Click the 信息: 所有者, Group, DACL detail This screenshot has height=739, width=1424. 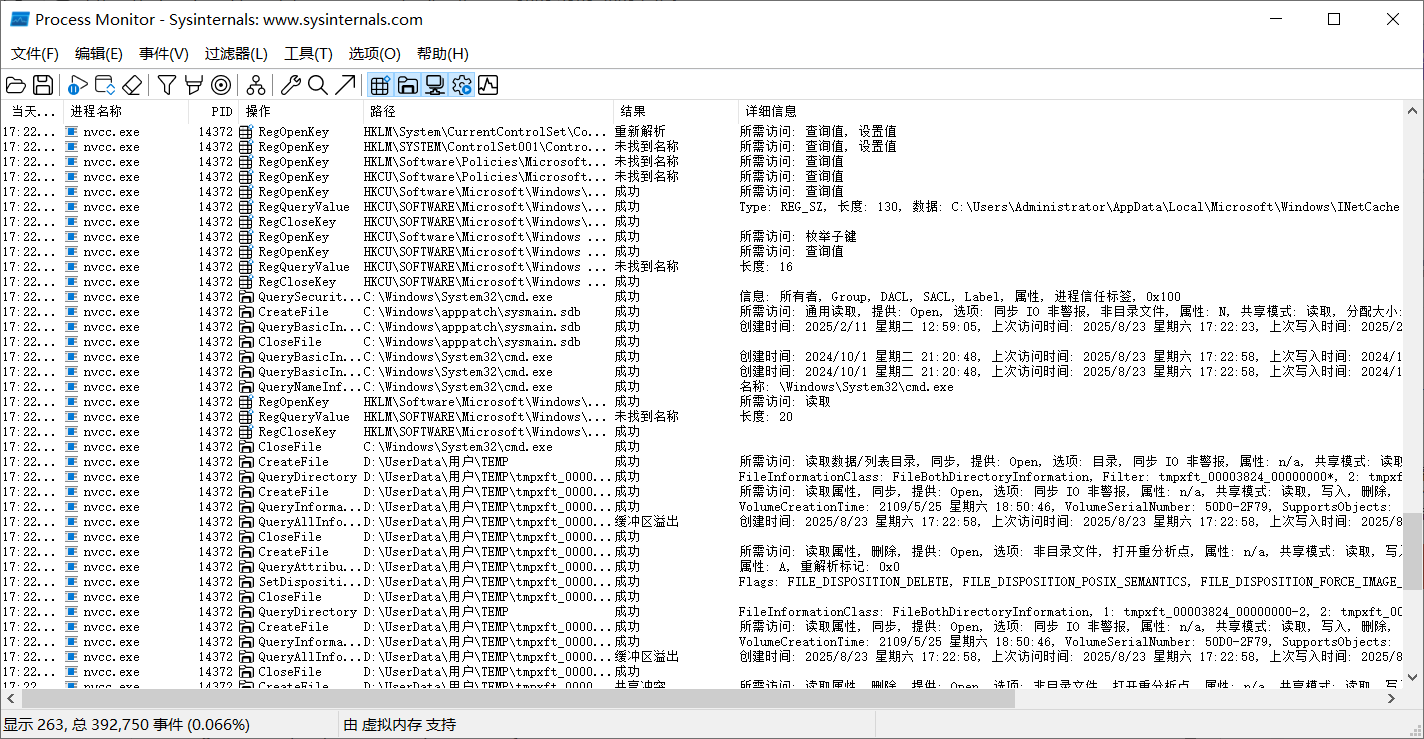click(960, 297)
